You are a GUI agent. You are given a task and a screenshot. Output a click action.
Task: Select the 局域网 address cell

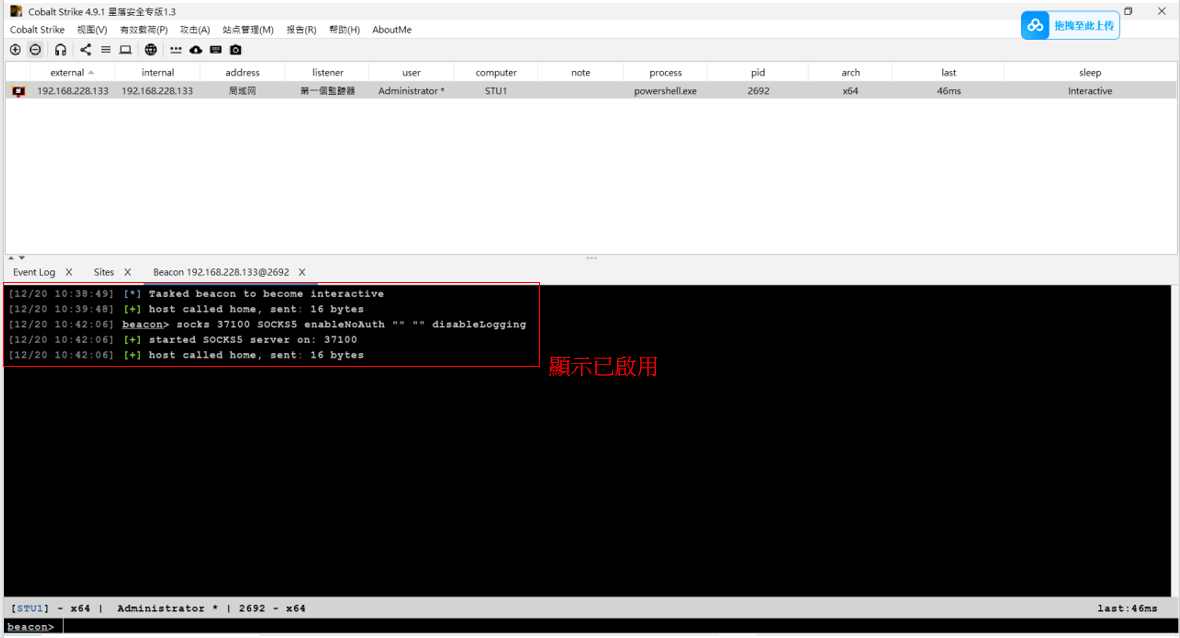242,91
